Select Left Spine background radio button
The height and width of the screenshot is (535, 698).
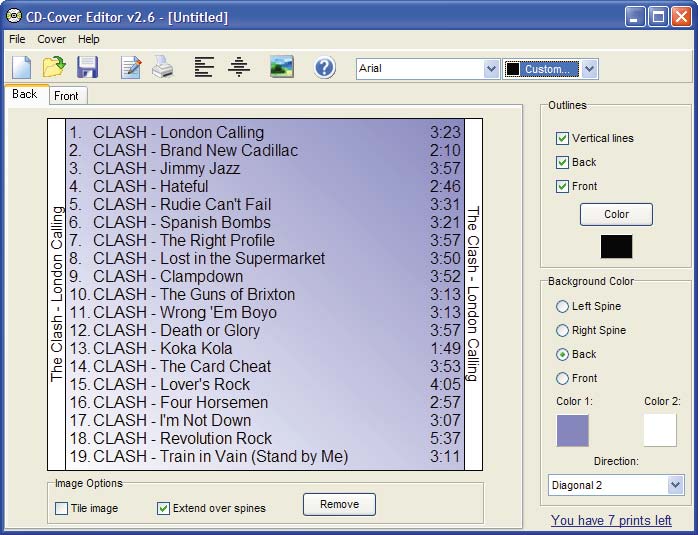coord(562,306)
